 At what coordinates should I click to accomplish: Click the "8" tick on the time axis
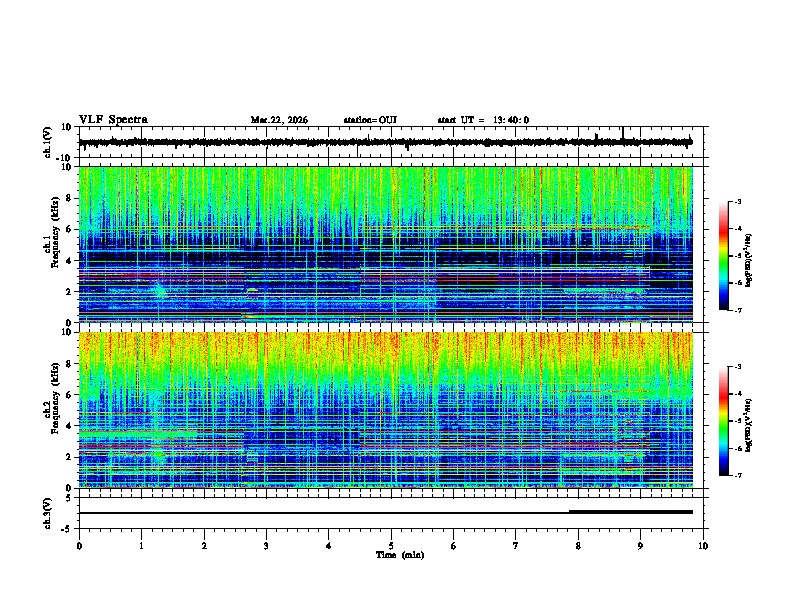(578, 546)
